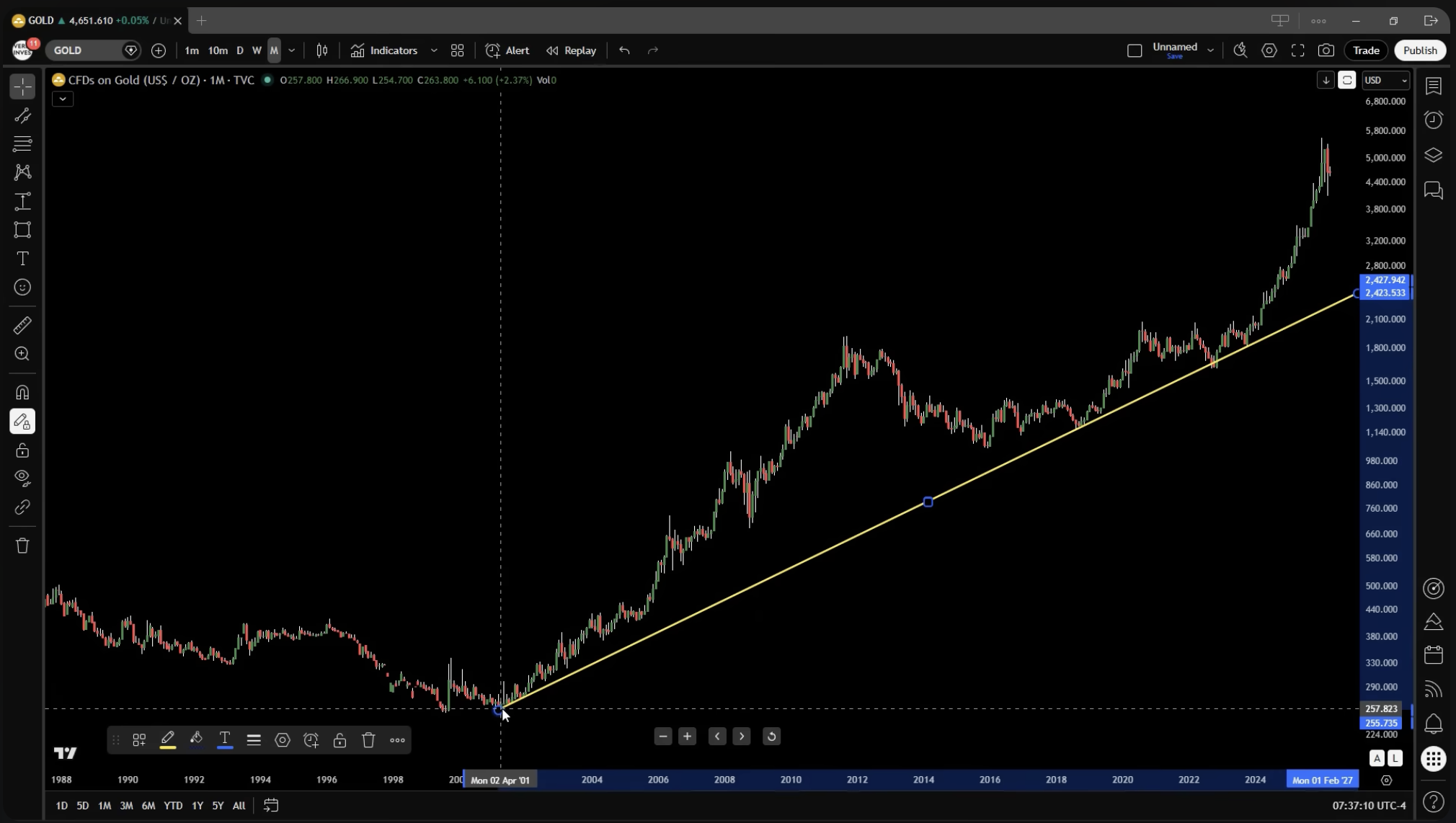Delete the selected trend line with the trash icon
1456x823 pixels.
(x=368, y=740)
